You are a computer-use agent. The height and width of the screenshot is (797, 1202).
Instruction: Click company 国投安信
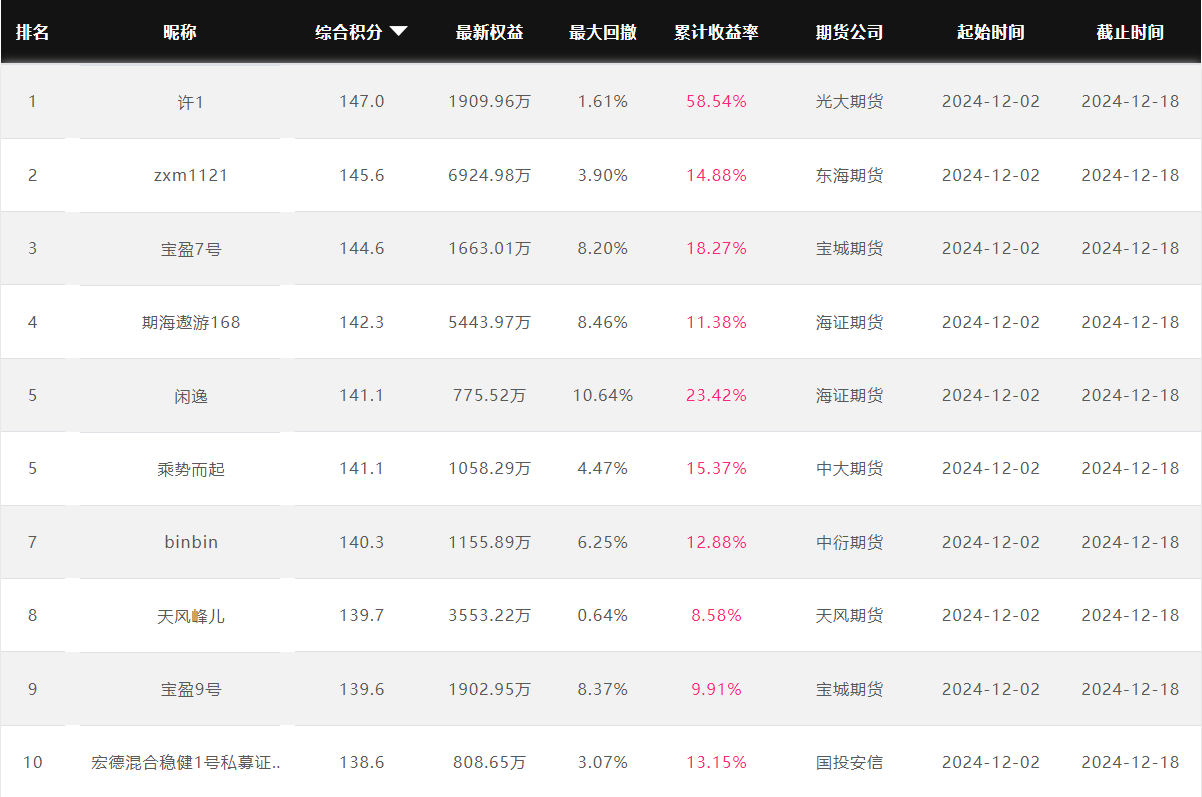pos(849,762)
